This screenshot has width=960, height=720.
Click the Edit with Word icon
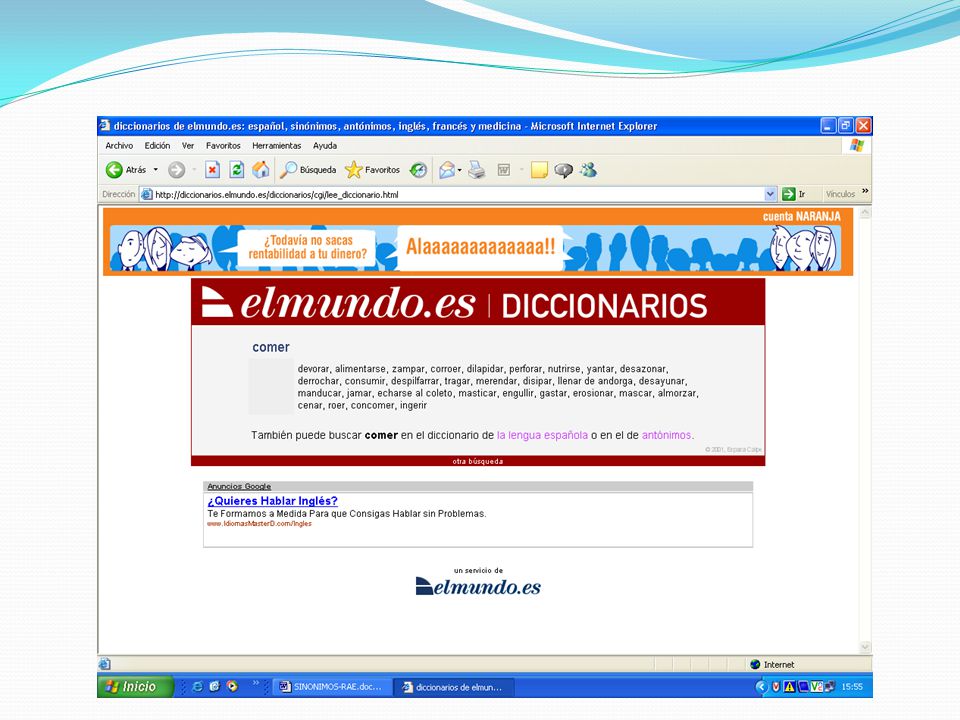click(x=504, y=170)
